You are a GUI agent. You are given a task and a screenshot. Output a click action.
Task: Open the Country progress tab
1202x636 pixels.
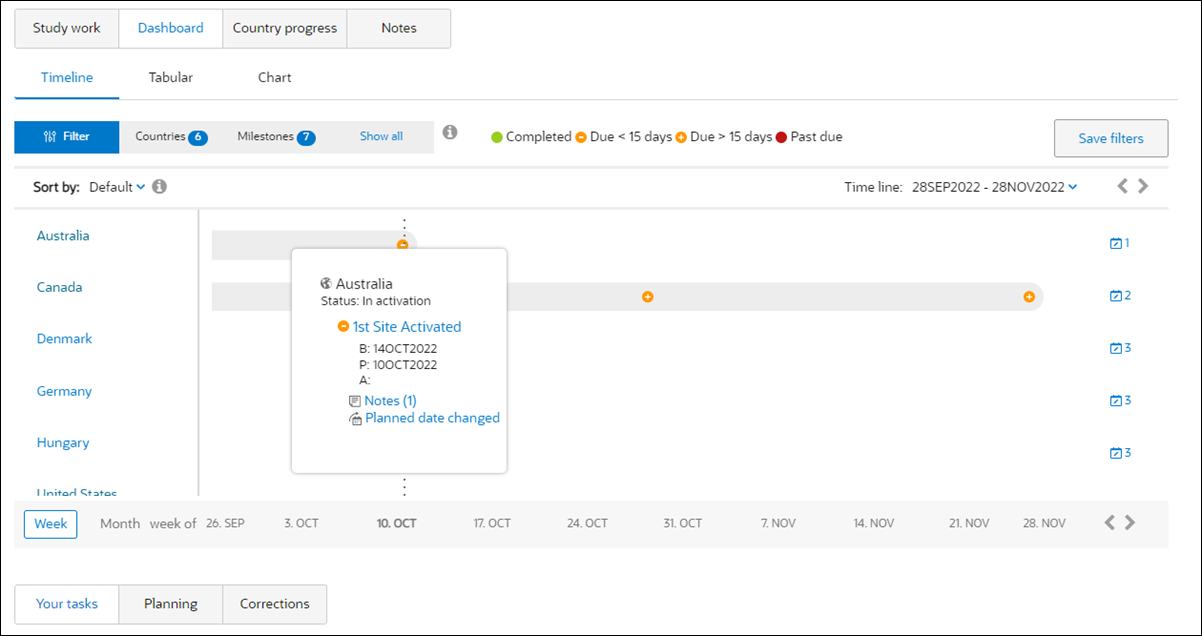(x=285, y=28)
